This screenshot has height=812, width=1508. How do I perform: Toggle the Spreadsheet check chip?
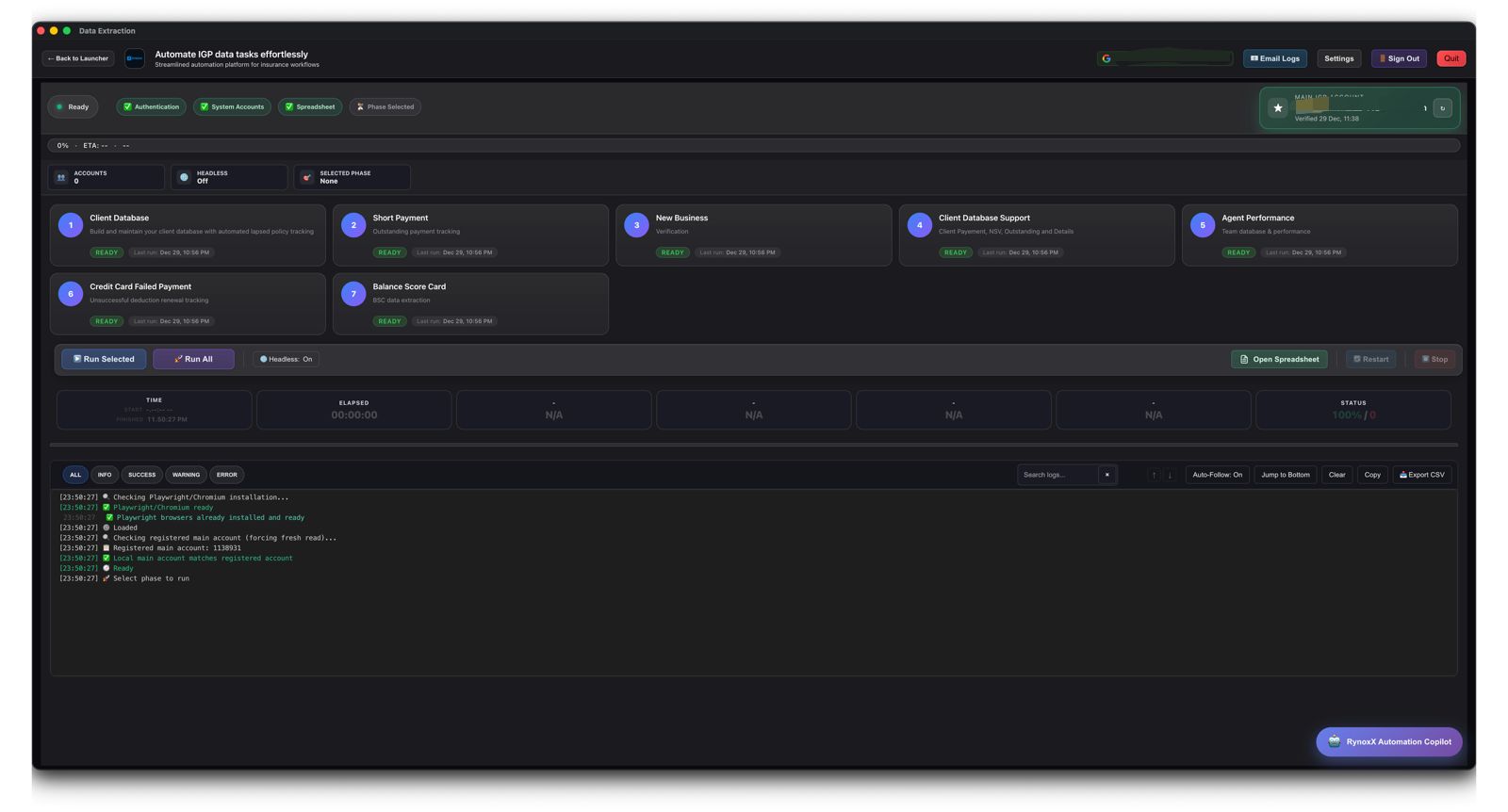click(310, 106)
